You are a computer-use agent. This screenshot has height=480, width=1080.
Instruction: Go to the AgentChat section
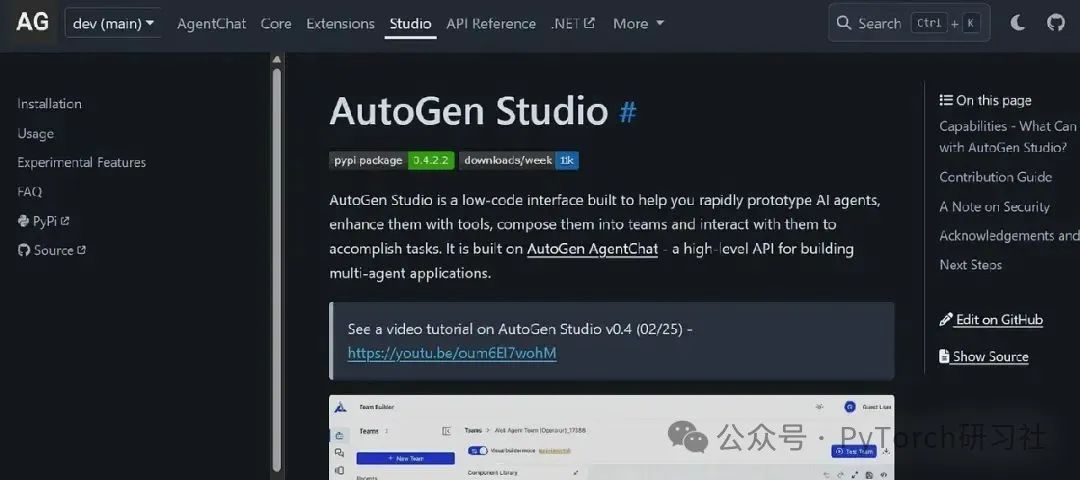pyautogui.click(x=211, y=23)
